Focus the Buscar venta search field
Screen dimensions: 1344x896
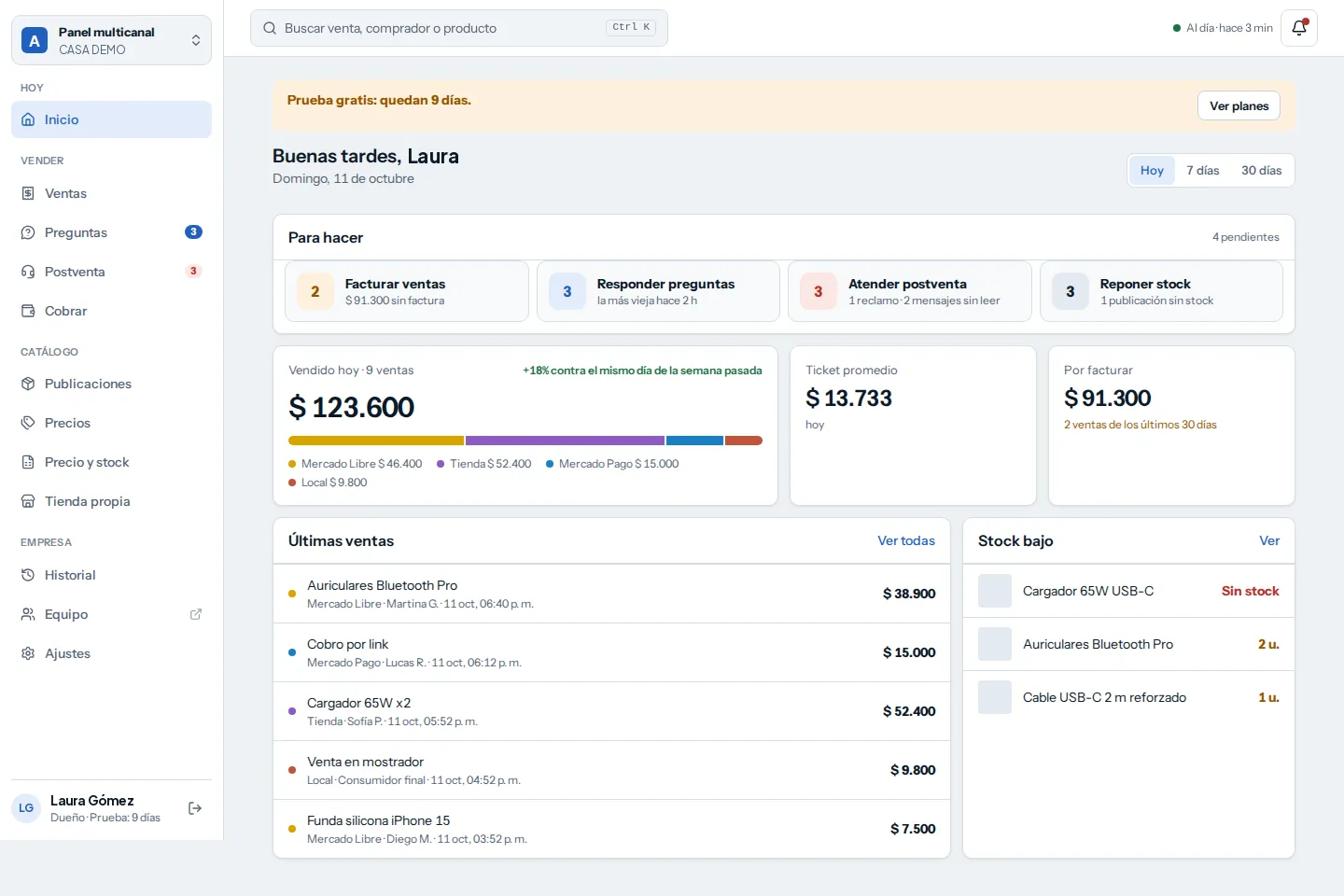(459, 28)
